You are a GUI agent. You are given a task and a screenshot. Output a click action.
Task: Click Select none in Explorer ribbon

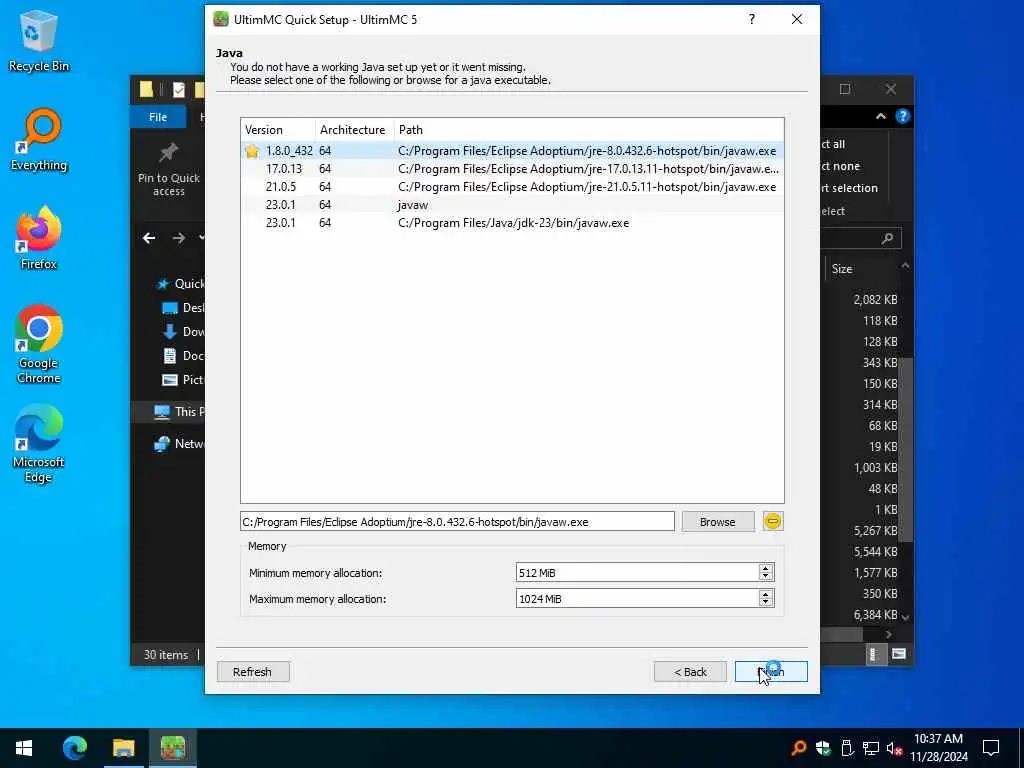click(840, 166)
